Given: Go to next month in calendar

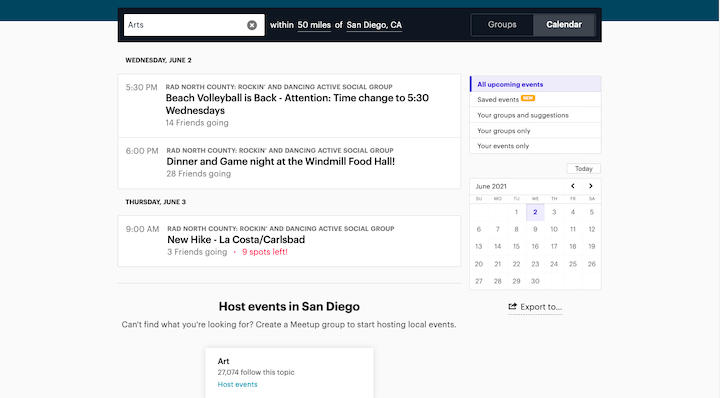Looking at the screenshot, I should click(591, 186).
